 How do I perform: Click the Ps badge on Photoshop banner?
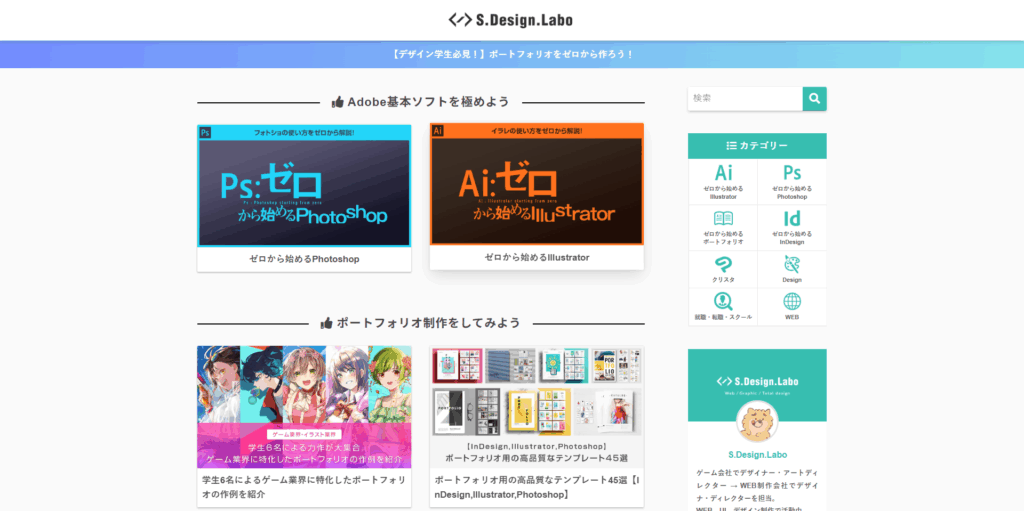click(x=205, y=133)
